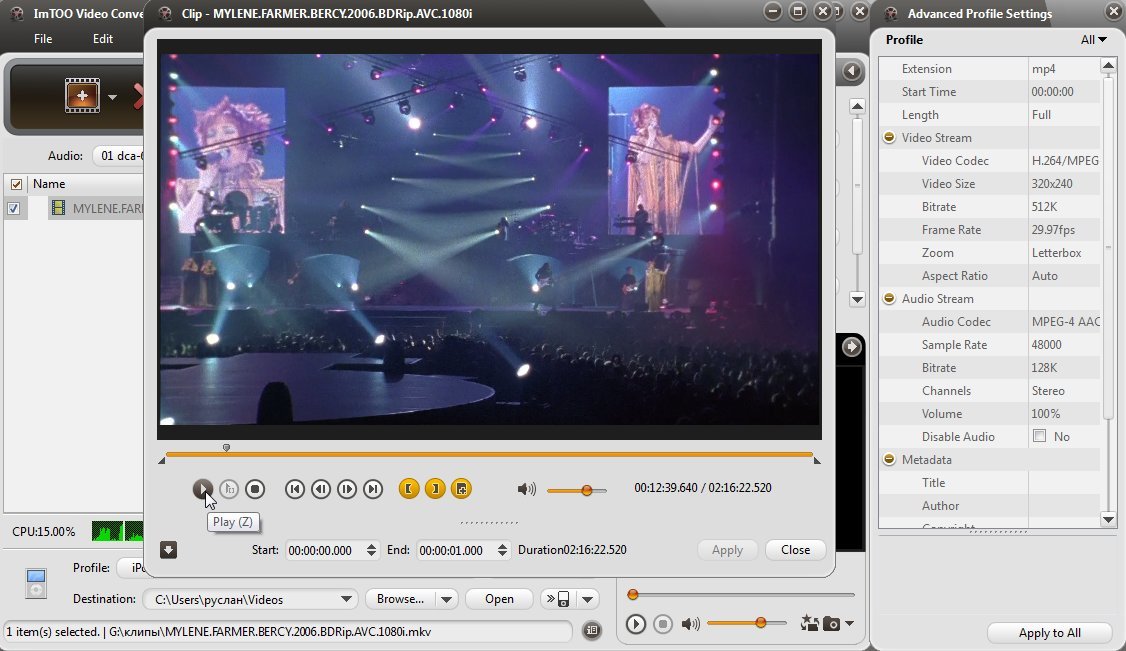Open the Audio track dropdown

point(118,156)
